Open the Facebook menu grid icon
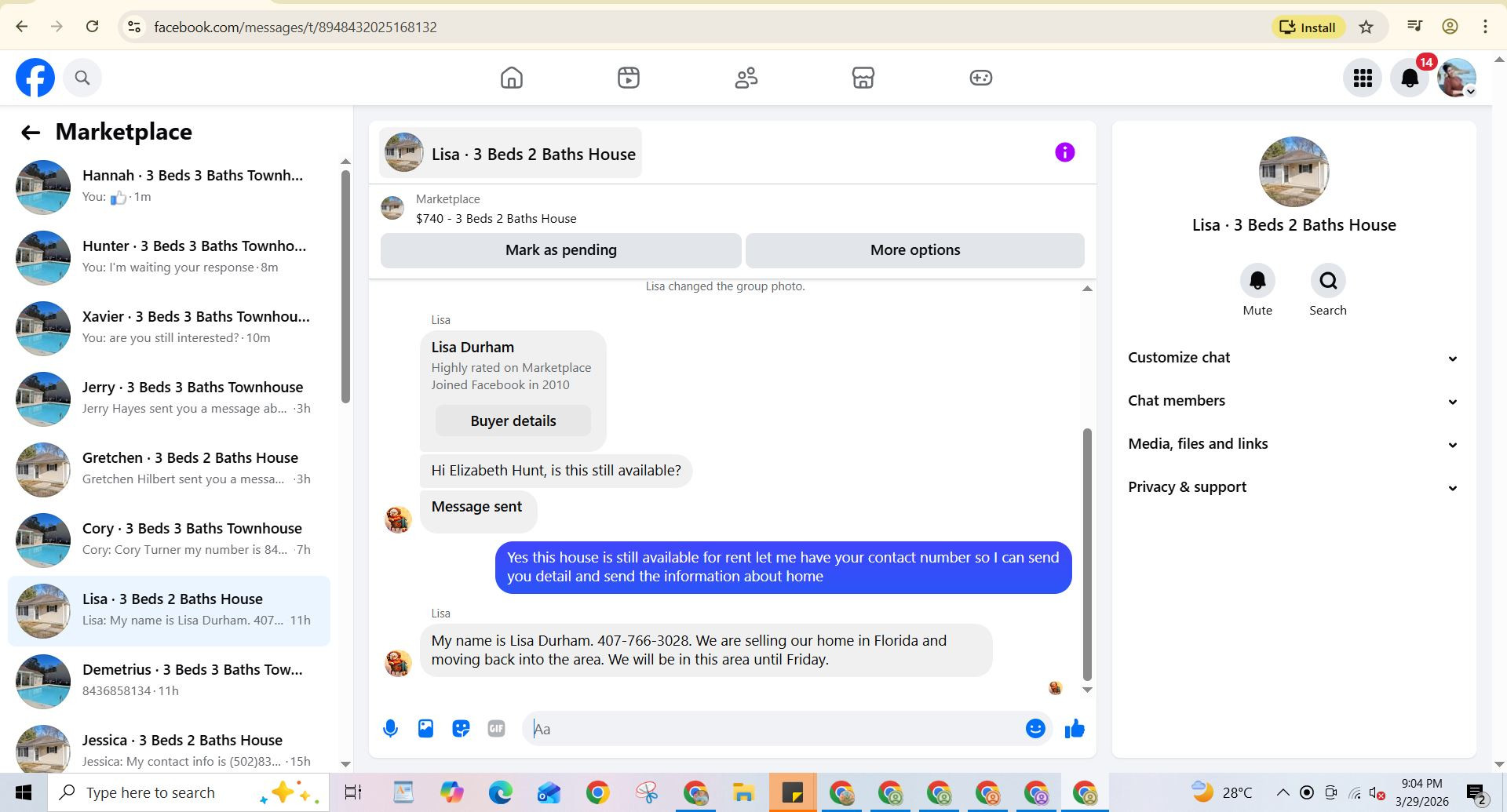Viewport: 1507px width, 812px height. click(1363, 78)
